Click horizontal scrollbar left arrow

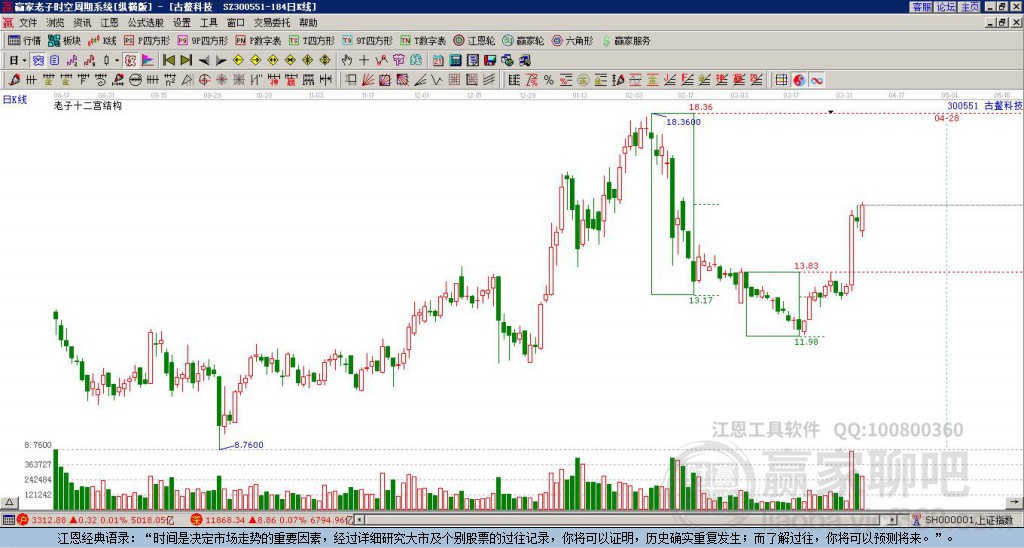[x=359, y=520]
